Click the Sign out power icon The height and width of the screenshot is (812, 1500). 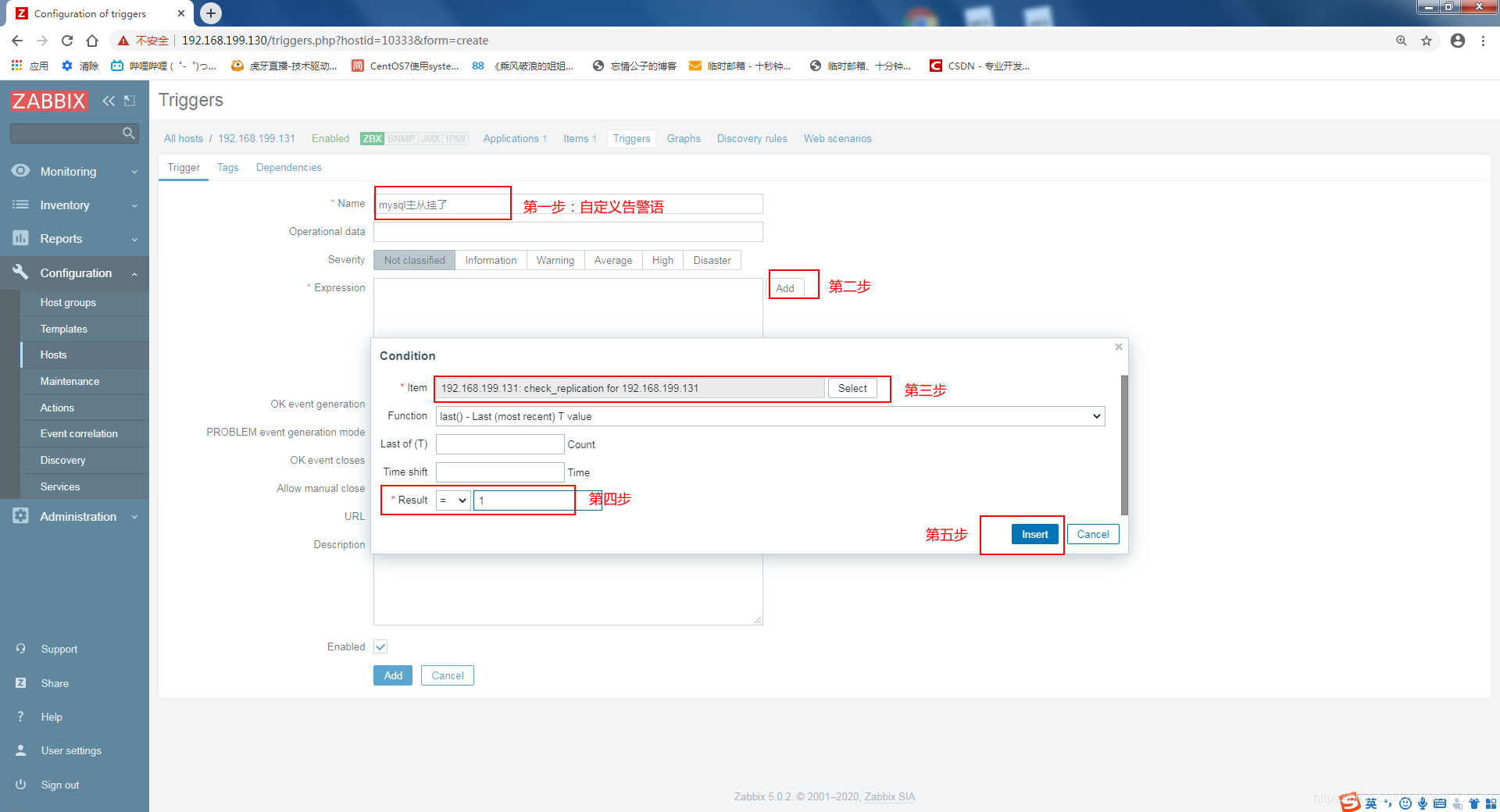(21, 785)
